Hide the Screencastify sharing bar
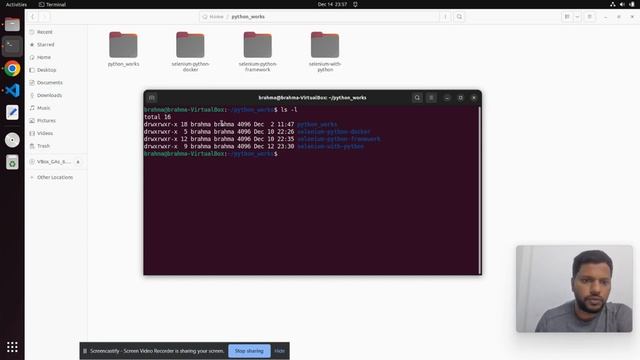This screenshot has height=360, width=640. click(x=280, y=351)
